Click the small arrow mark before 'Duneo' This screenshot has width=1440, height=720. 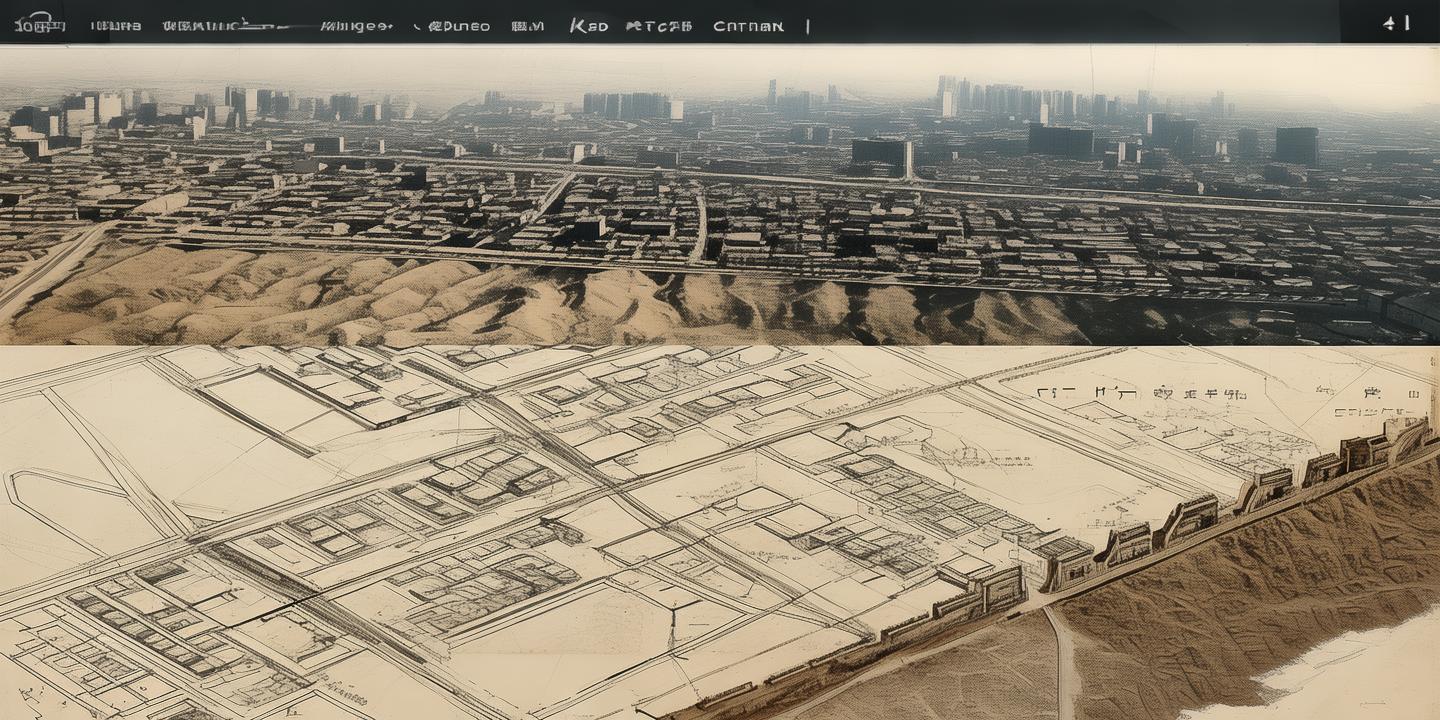point(419,26)
